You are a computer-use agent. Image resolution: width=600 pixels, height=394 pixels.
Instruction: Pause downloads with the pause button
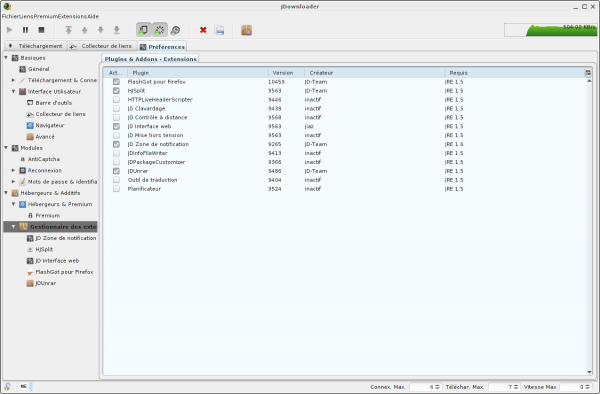(x=25, y=30)
